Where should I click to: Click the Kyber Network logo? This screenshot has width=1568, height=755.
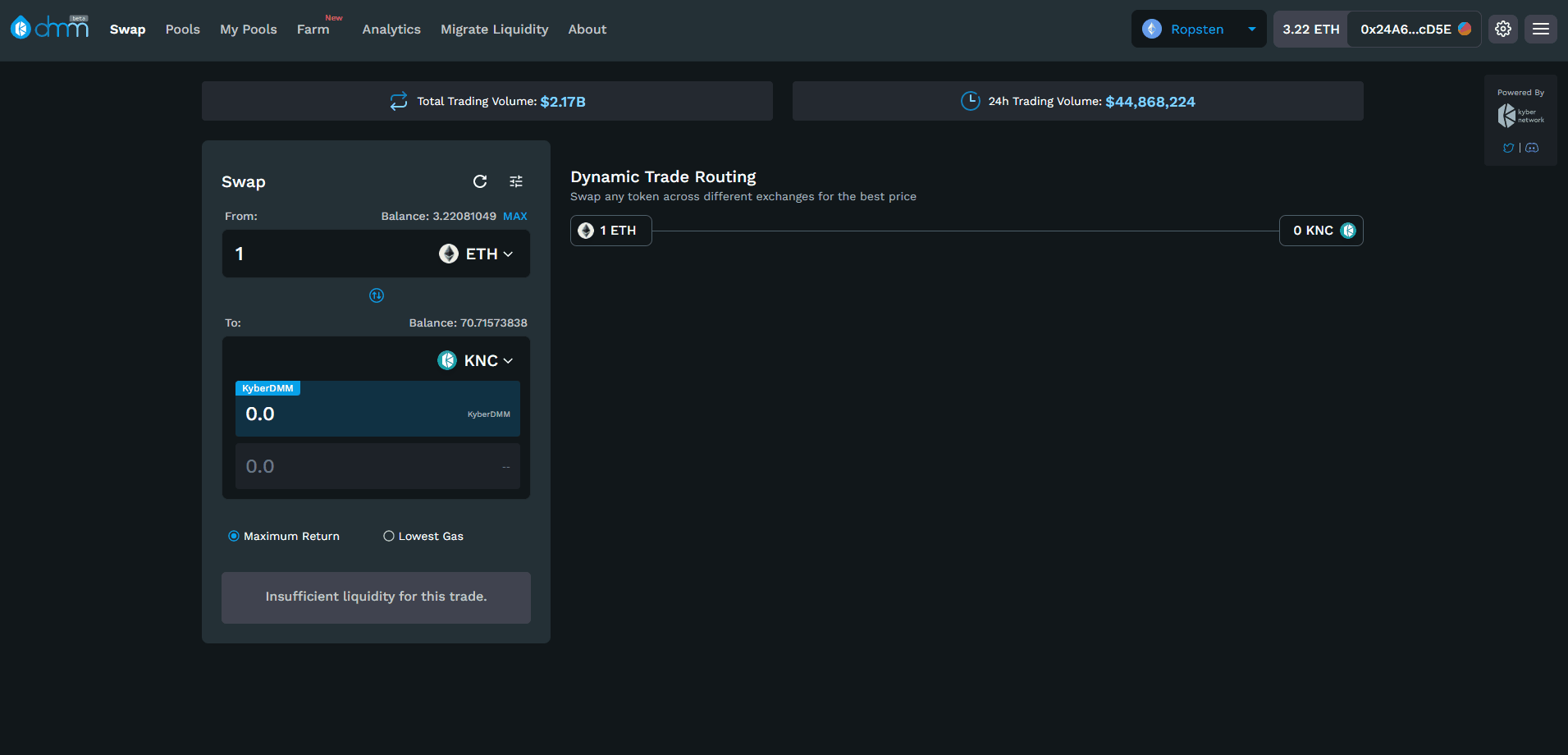coord(1520,116)
